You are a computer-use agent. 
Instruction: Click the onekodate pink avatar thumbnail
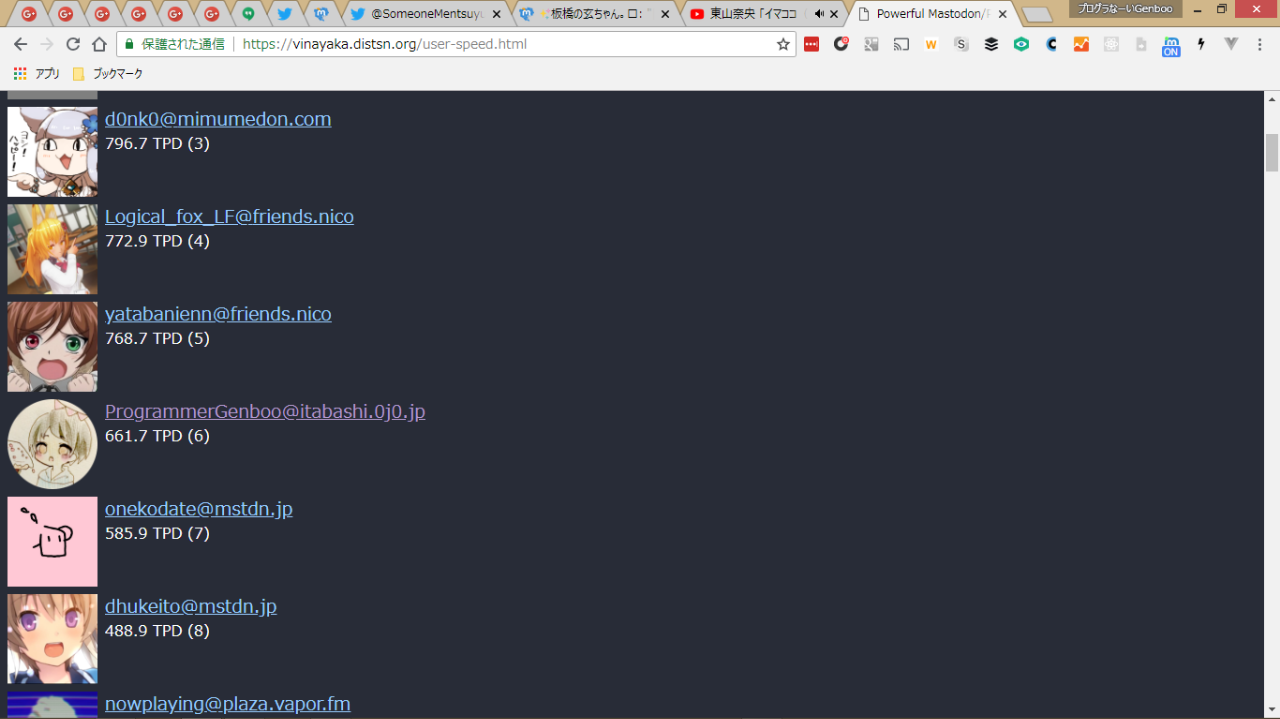[52, 541]
